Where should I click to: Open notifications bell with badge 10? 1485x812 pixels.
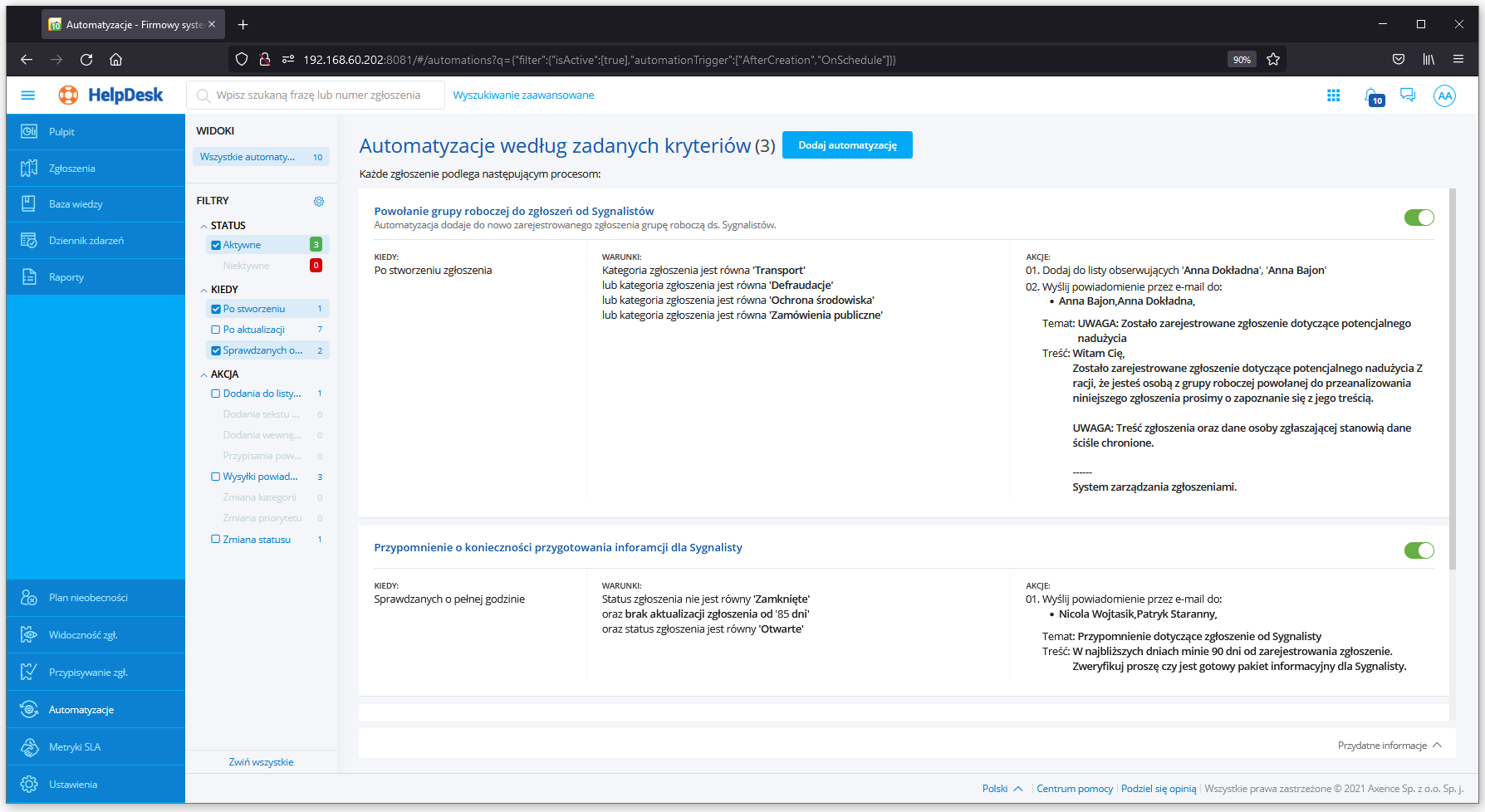(x=1374, y=96)
